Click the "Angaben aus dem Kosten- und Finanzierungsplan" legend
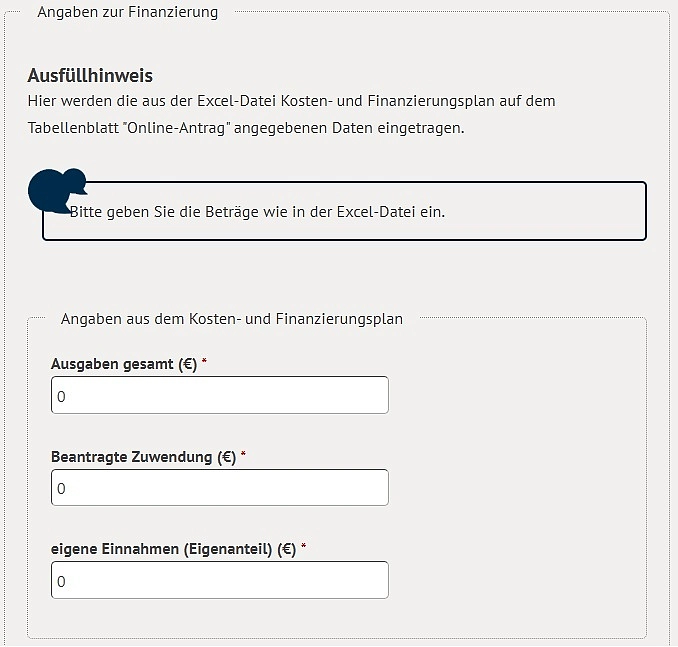The width and height of the screenshot is (678, 647). coord(232,319)
